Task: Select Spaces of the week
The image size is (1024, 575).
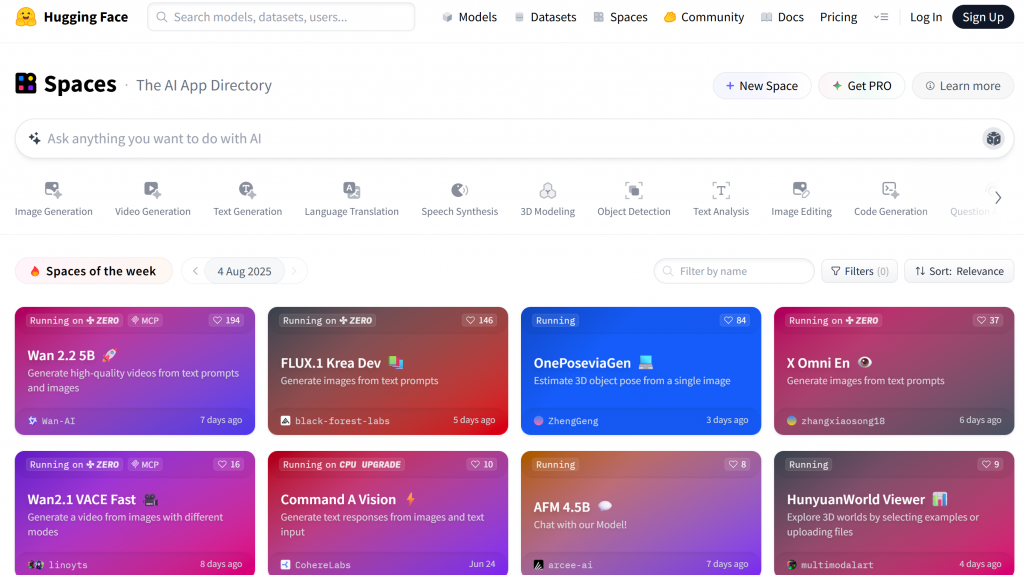Action: (93, 271)
